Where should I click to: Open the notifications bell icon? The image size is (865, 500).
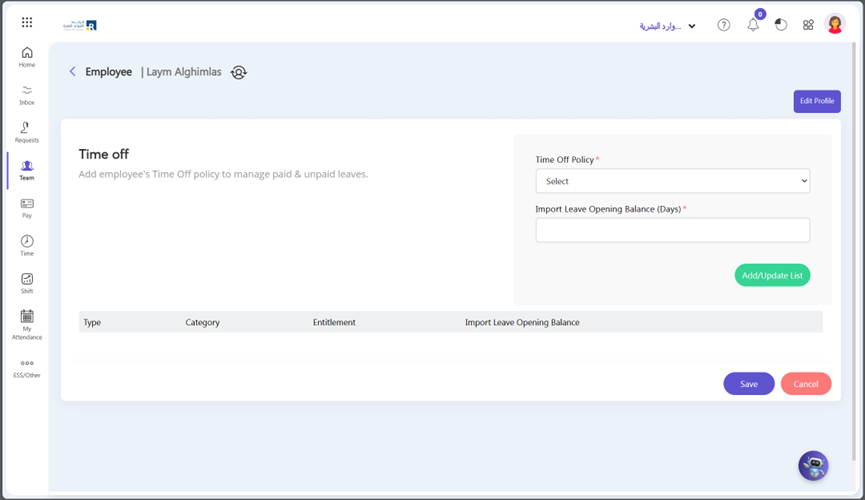(753, 25)
